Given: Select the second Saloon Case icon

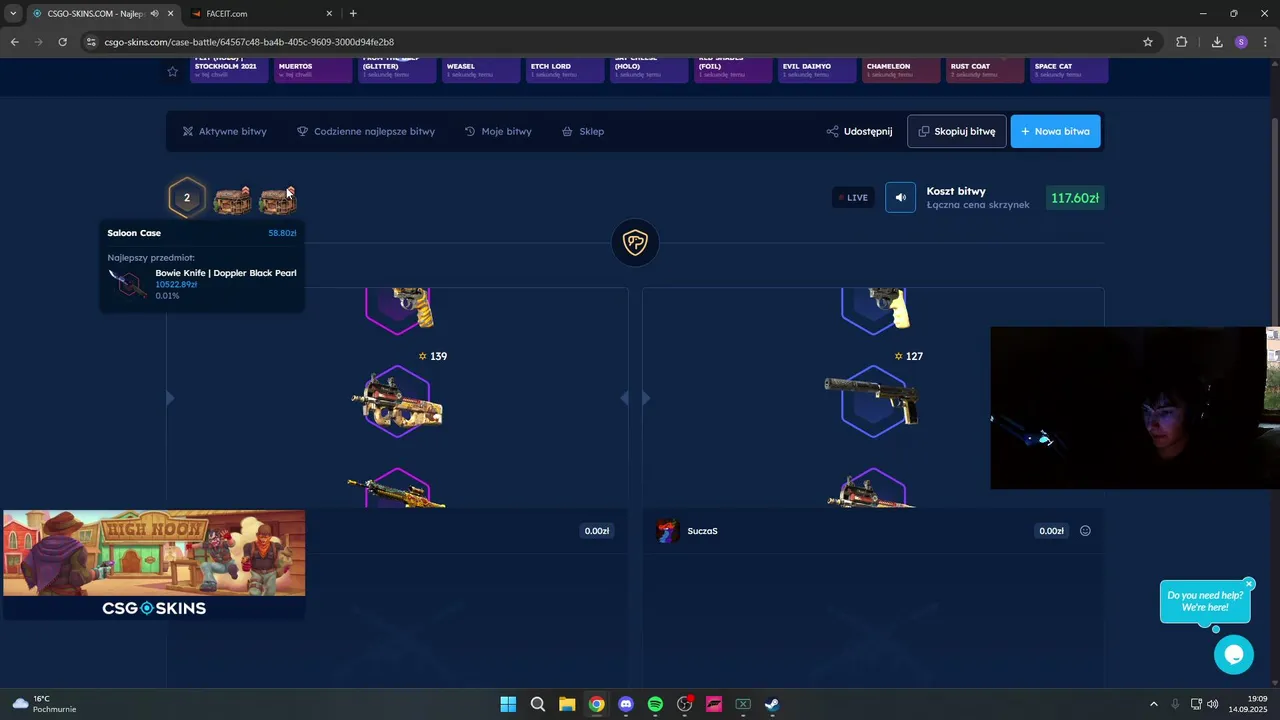Looking at the screenshot, I should tap(277, 199).
